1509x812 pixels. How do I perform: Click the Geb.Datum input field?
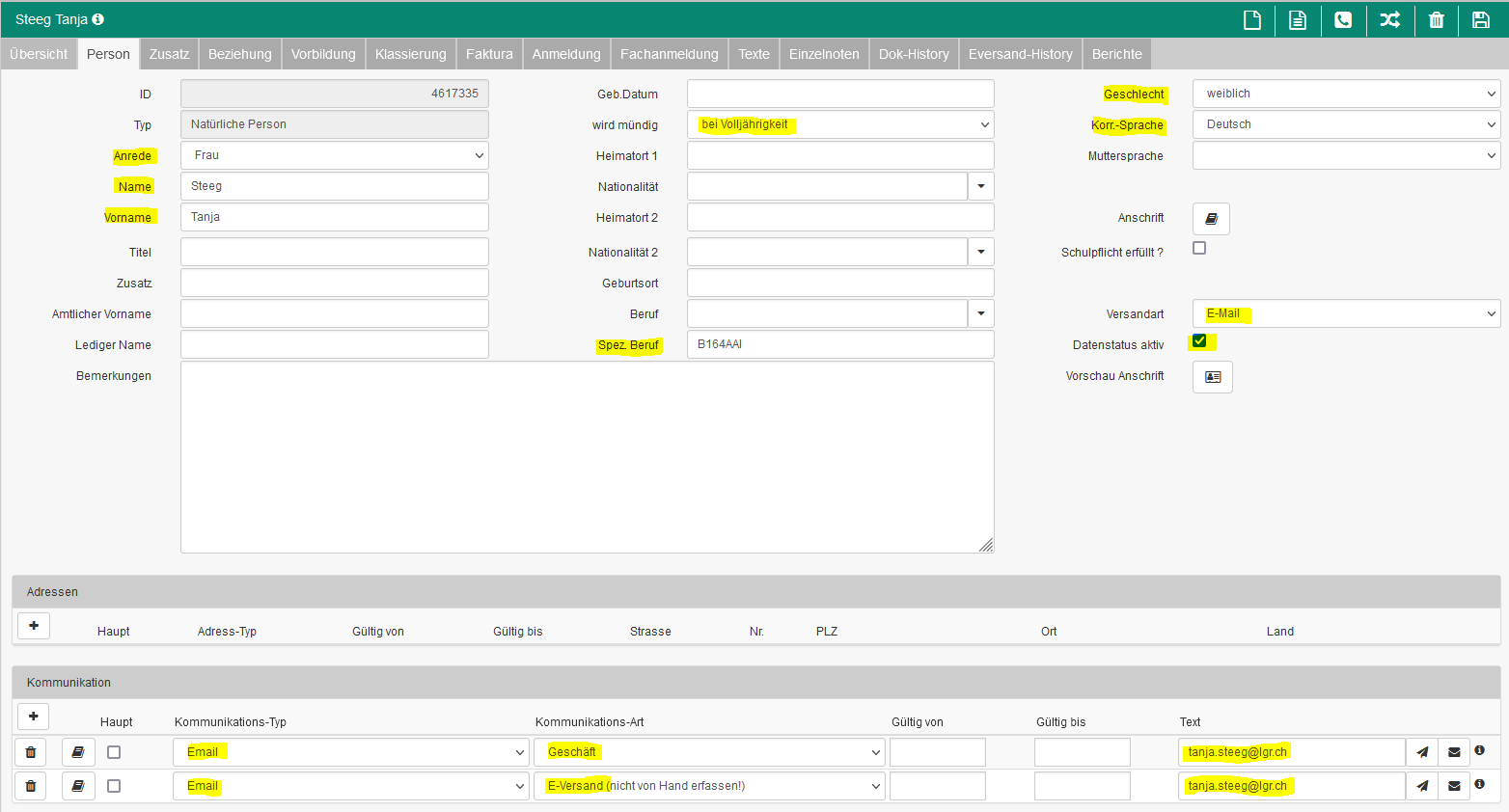click(x=840, y=94)
